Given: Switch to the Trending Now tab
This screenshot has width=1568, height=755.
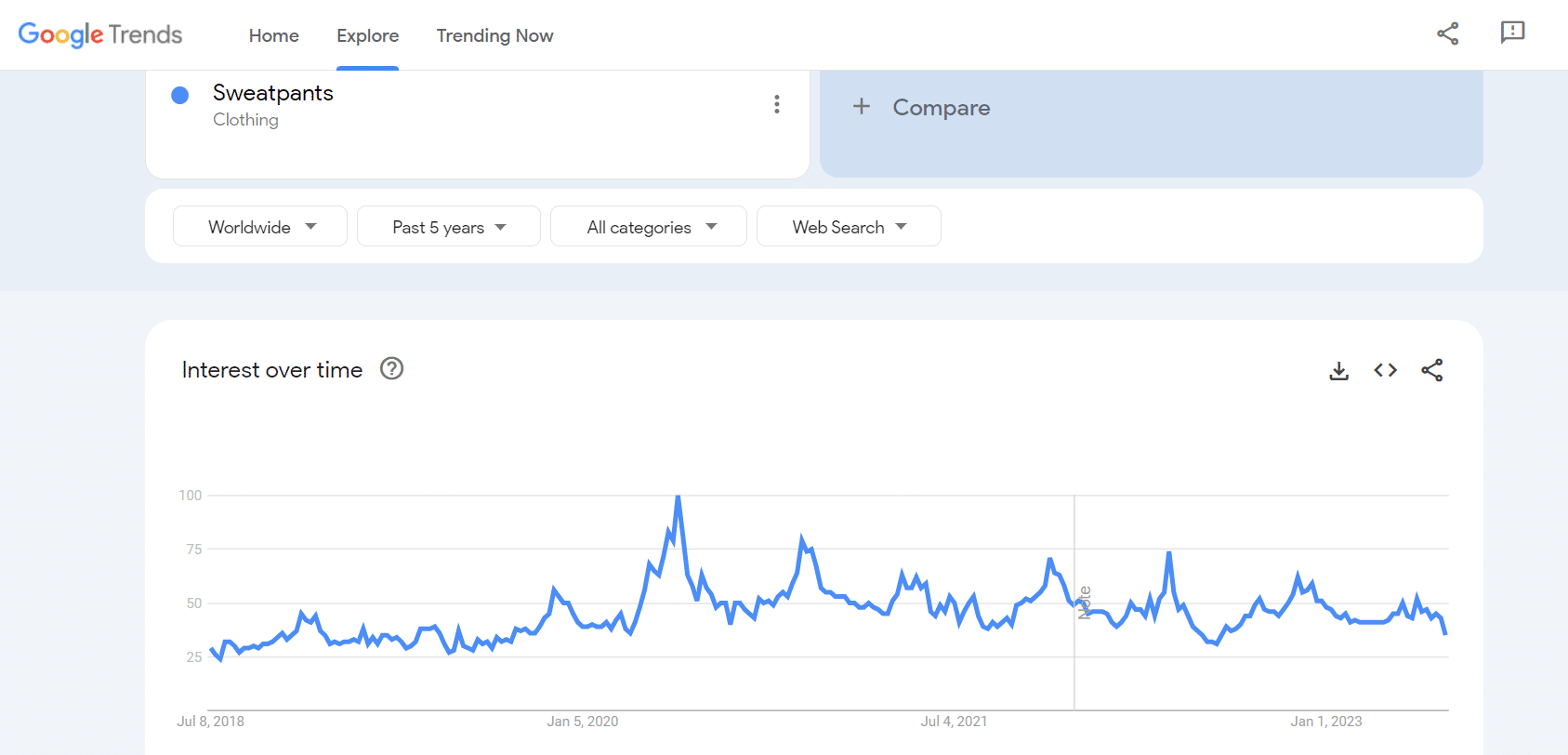Looking at the screenshot, I should click(494, 35).
